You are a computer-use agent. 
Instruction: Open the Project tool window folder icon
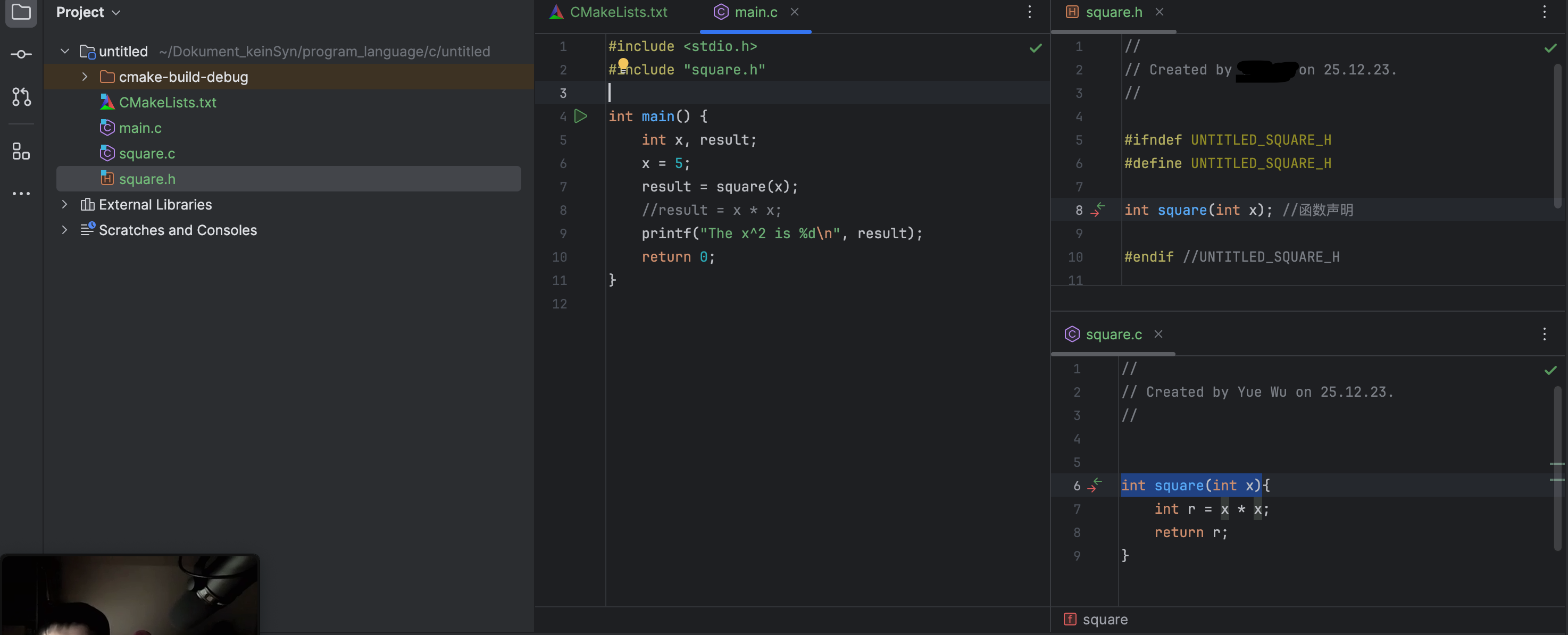click(21, 12)
